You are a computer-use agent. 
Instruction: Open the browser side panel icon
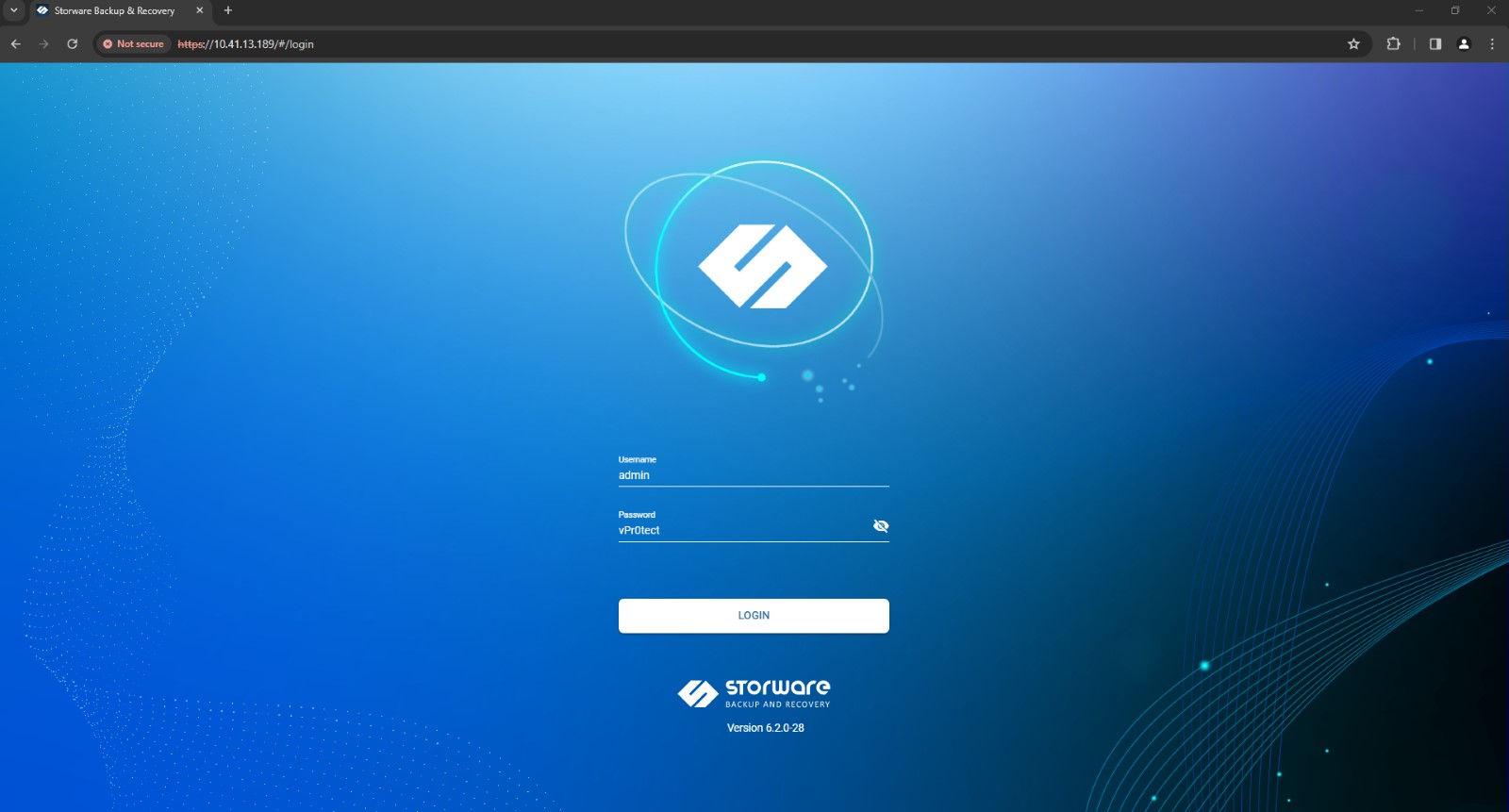[1434, 44]
